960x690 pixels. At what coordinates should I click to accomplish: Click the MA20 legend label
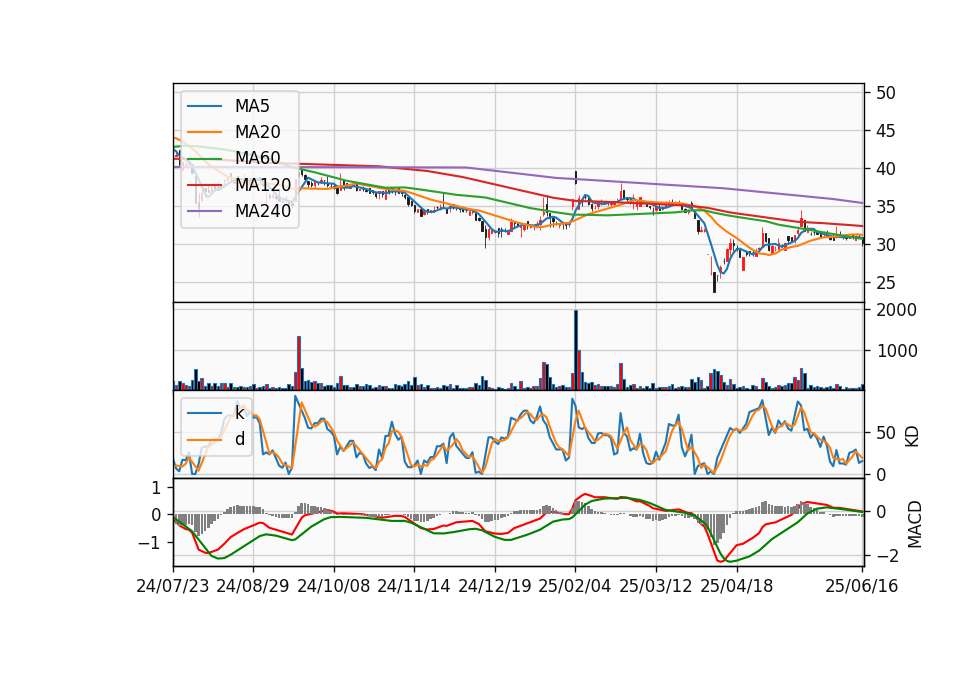[258, 132]
